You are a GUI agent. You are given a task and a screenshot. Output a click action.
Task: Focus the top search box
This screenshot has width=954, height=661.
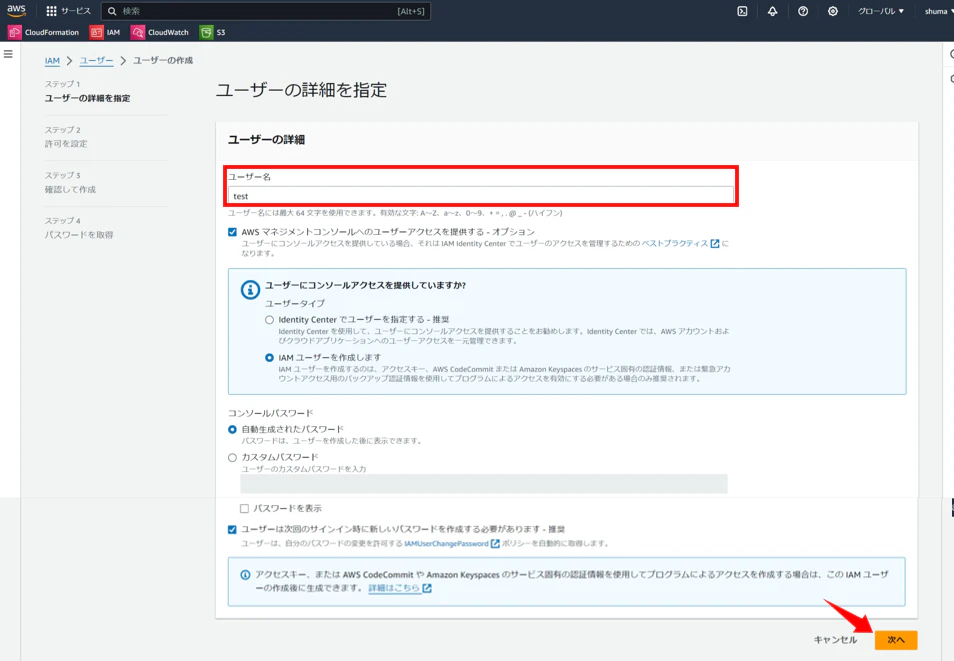point(266,11)
